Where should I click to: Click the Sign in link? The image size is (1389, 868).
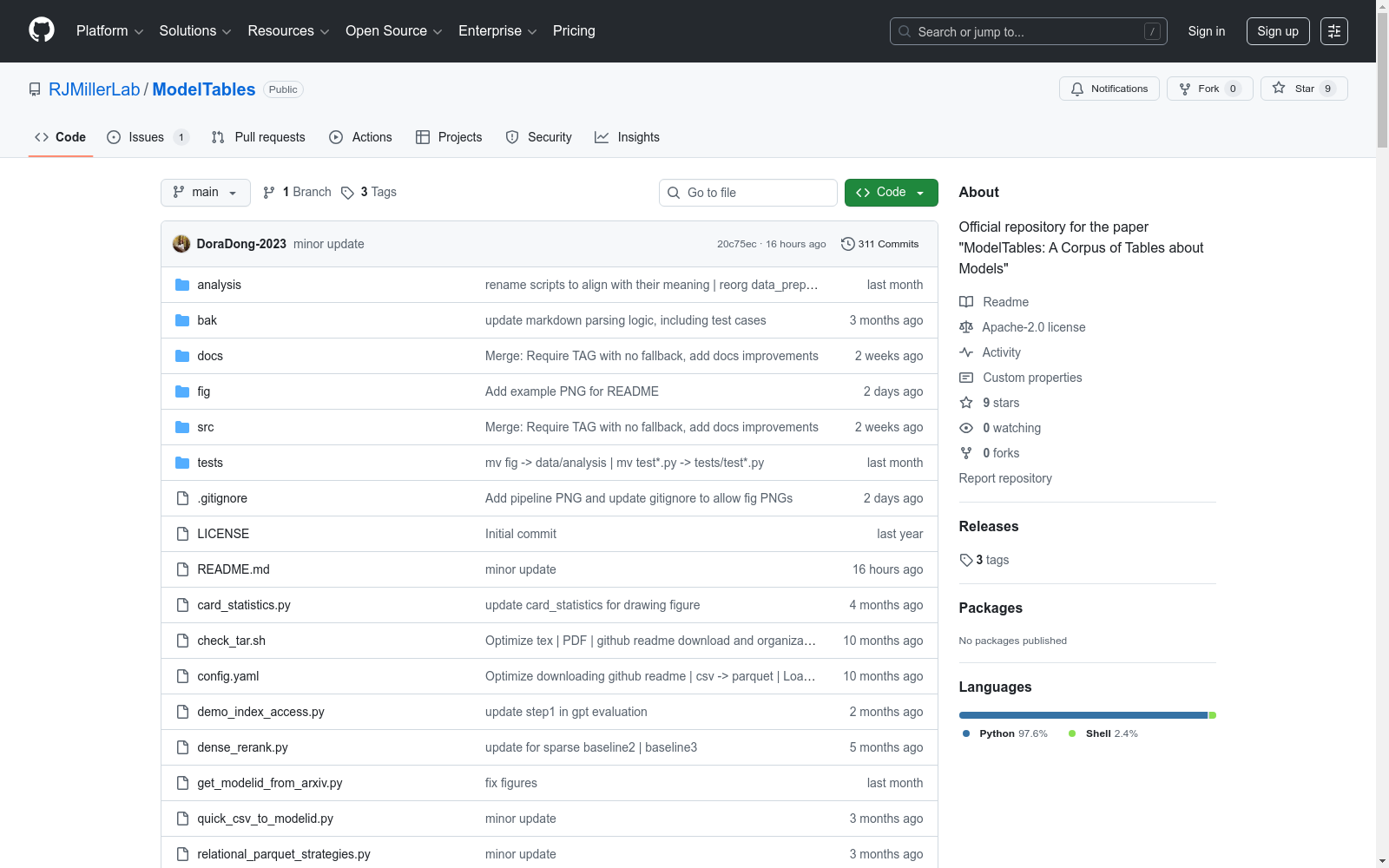[x=1207, y=31]
